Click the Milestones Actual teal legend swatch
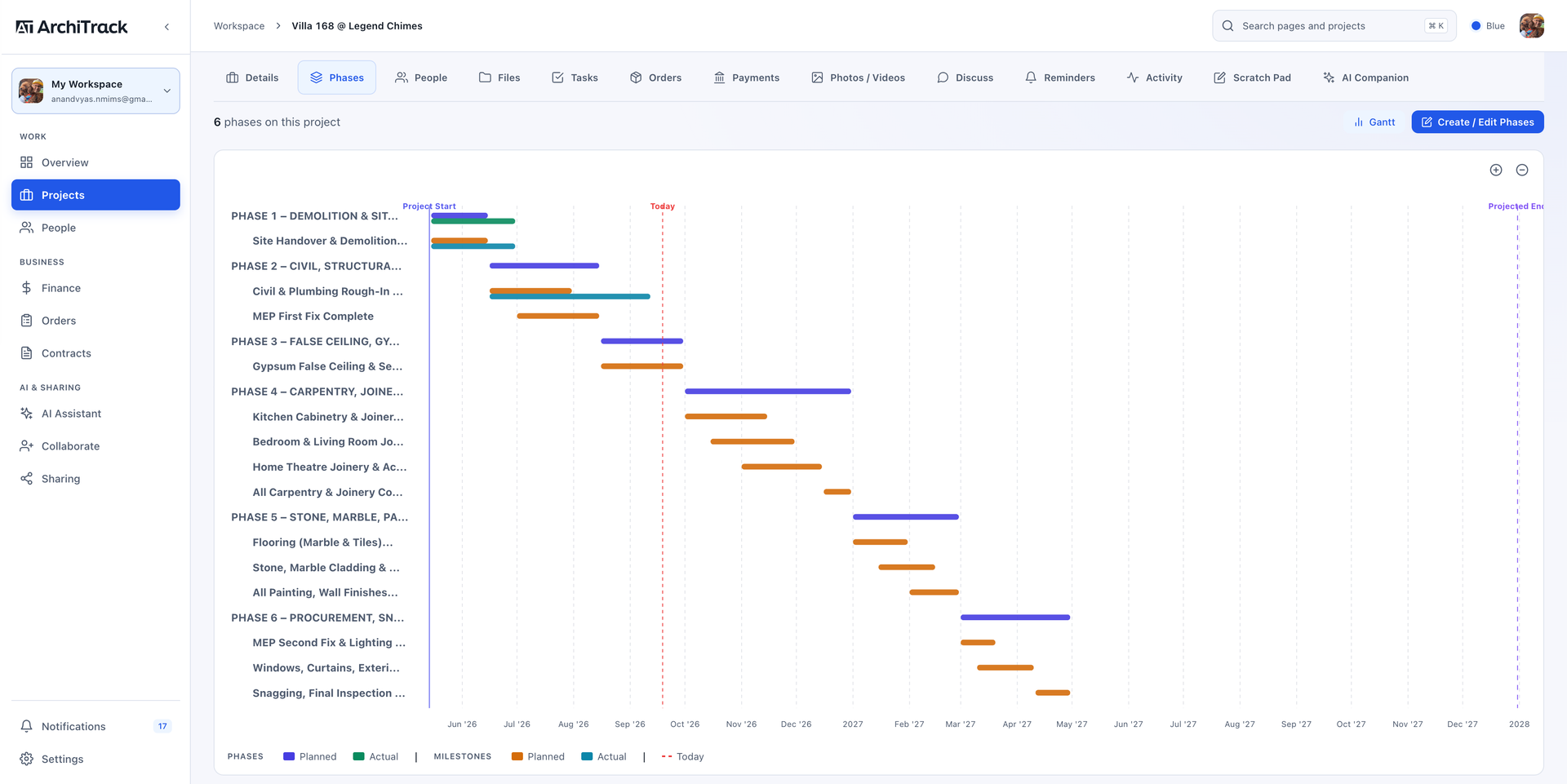 point(587,756)
